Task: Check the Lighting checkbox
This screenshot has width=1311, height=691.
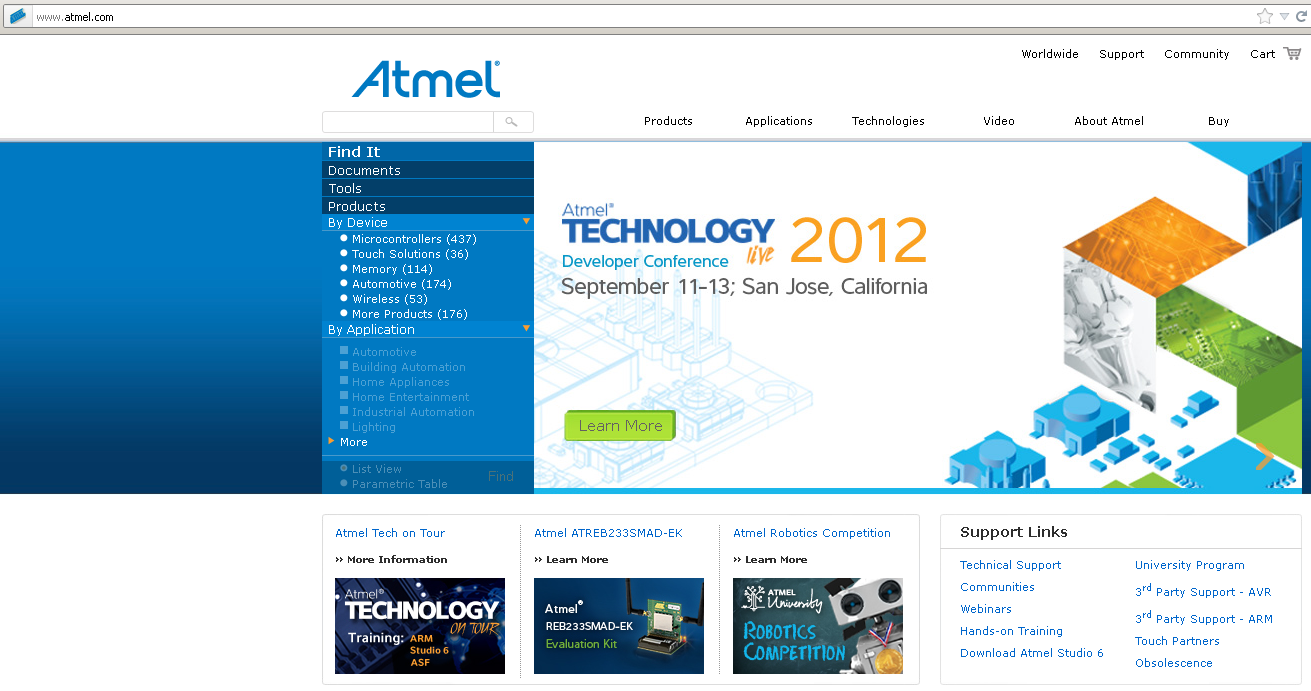Action: point(344,426)
